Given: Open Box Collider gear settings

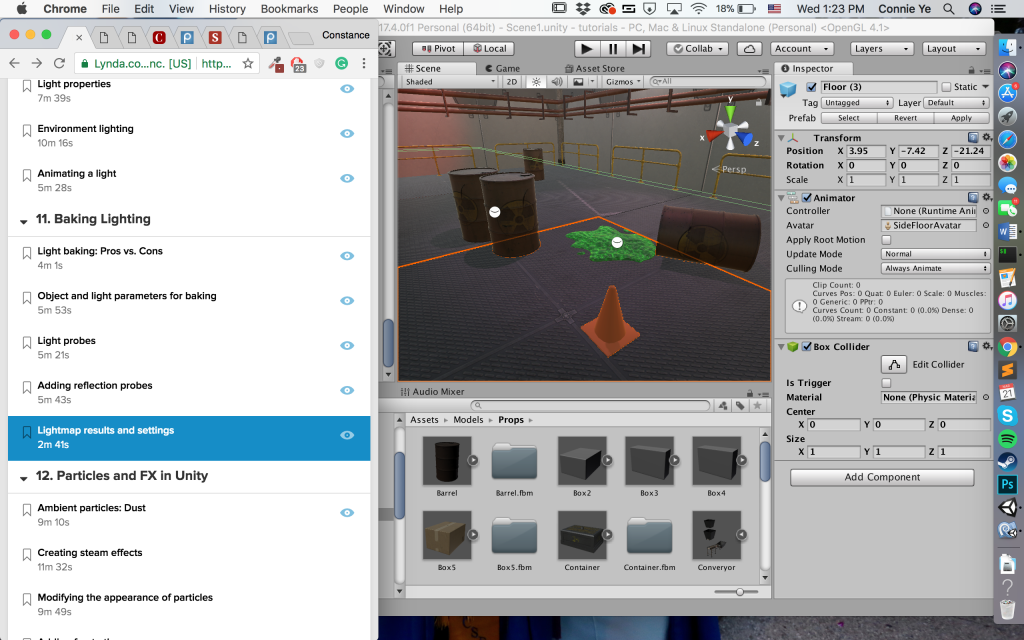Looking at the screenshot, I should click(987, 346).
